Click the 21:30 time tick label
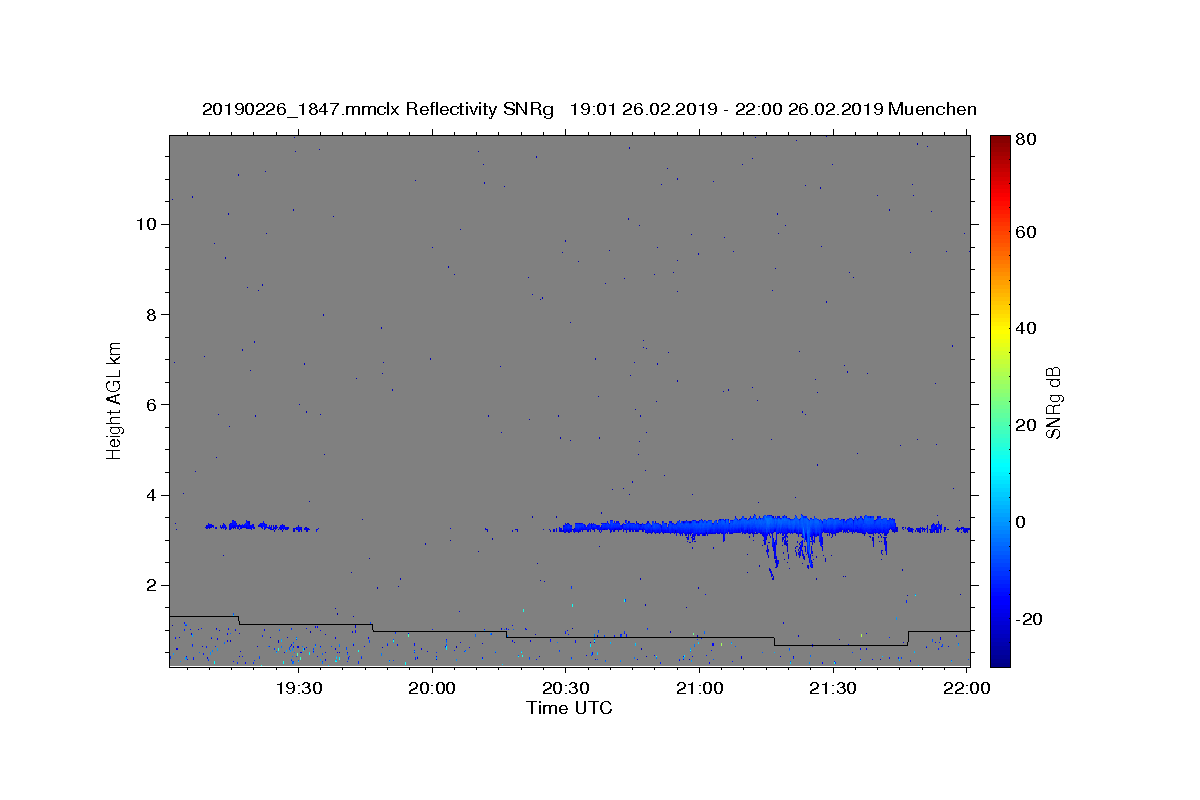Viewport: 1200px width, 800px height. tap(833, 688)
